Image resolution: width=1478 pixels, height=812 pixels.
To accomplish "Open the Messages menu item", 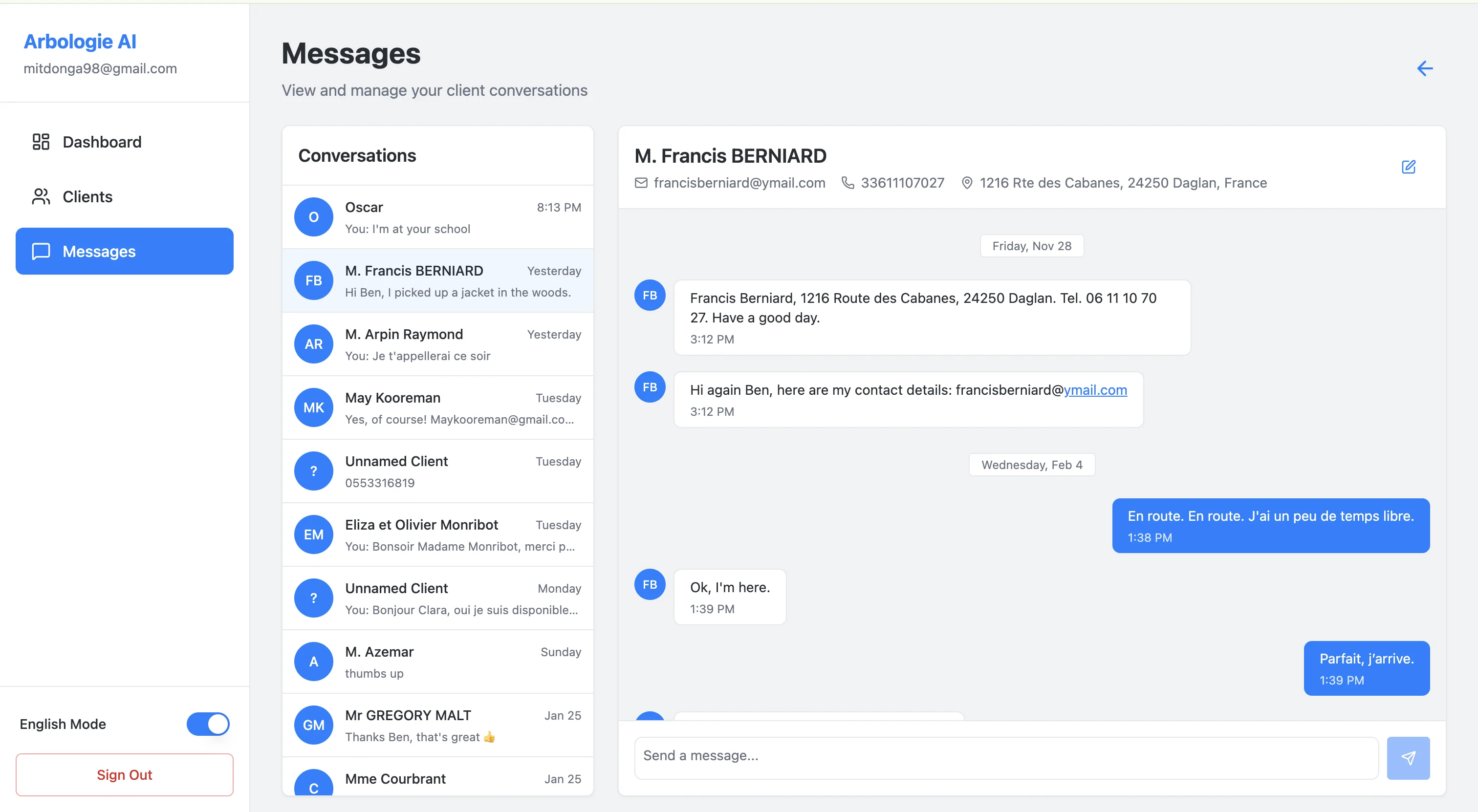I will pyautogui.click(x=125, y=251).
